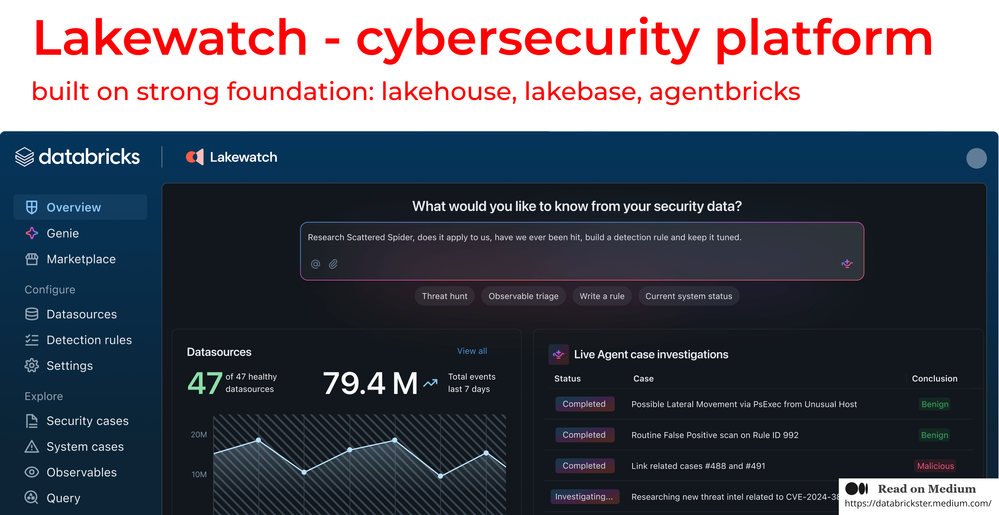Image resolution: width=999 pixels, height=515 pixels.
Task: Select the Threat hunt suggestion chip
Action: pos(444,296)
